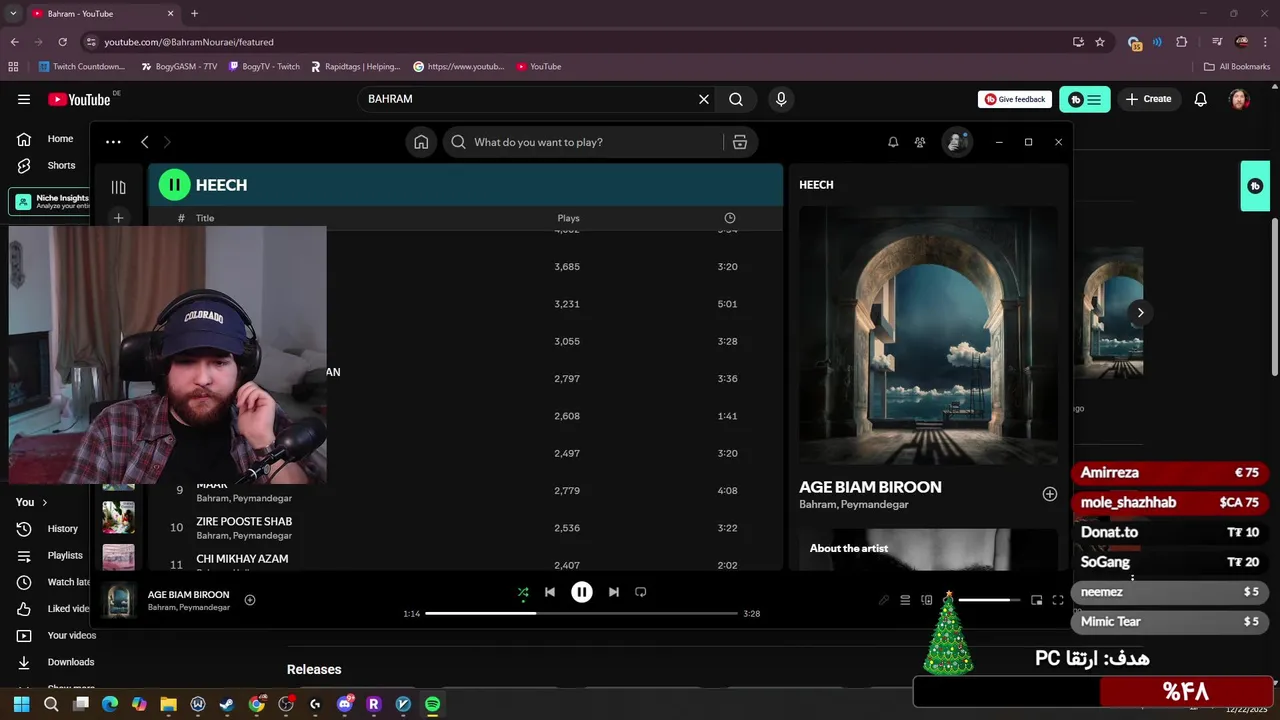Skip to previous track in Spotify
This screenshot has width=1280, height=720.
click(549, 592)
